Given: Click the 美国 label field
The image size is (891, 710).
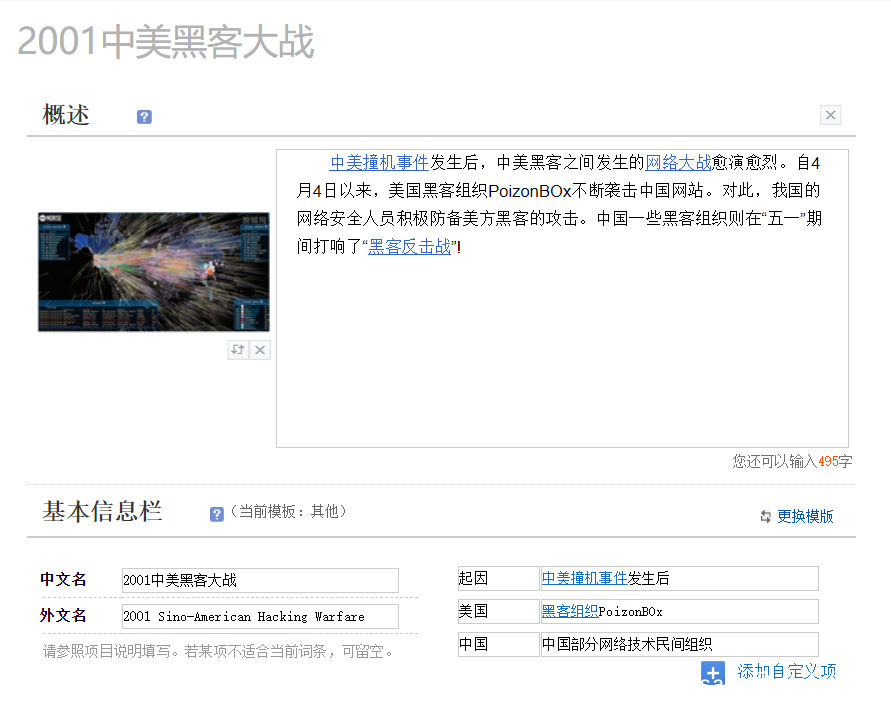Looking at the screenshot, I should coord(498,611).
